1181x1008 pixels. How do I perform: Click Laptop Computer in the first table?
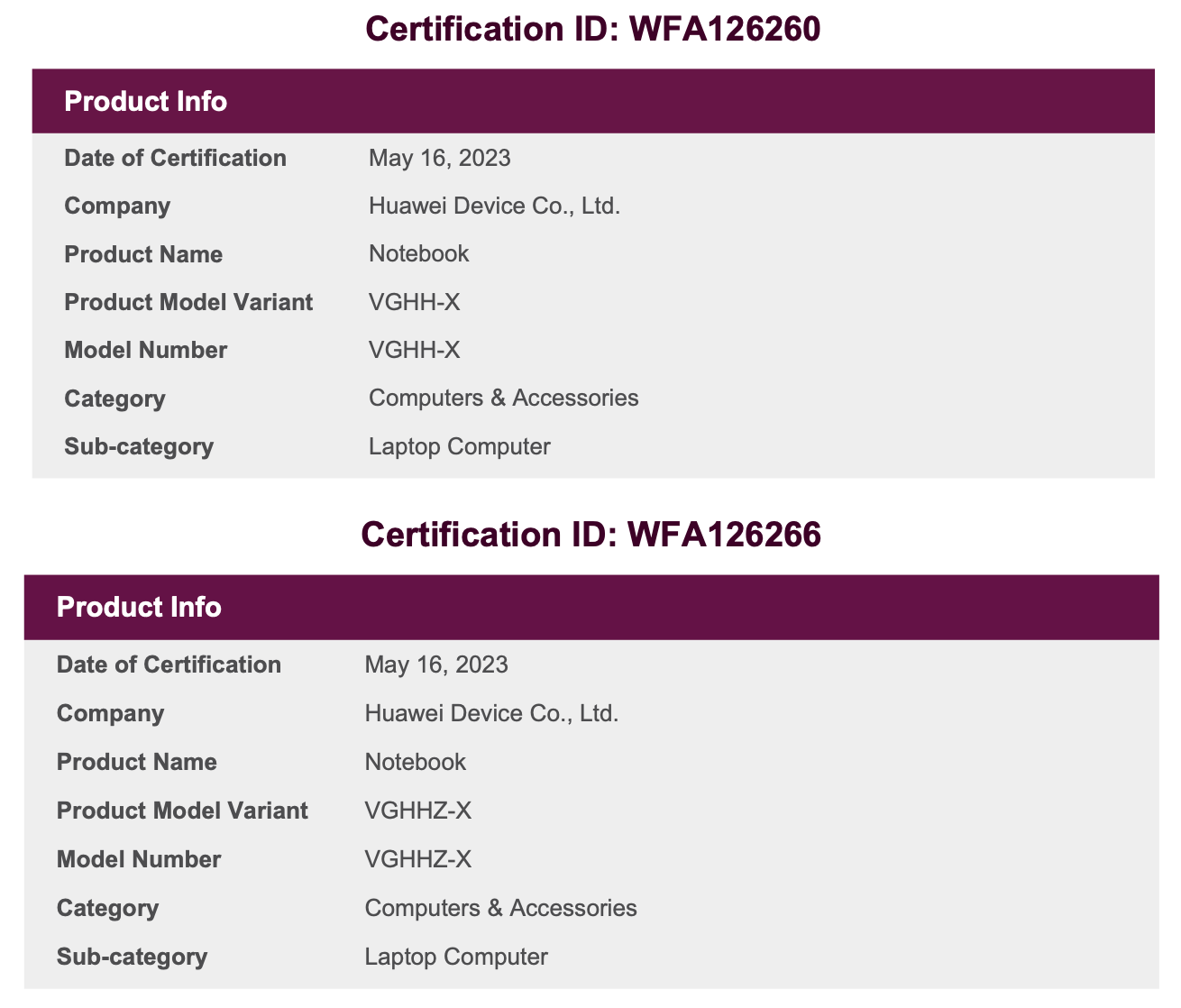459,446
